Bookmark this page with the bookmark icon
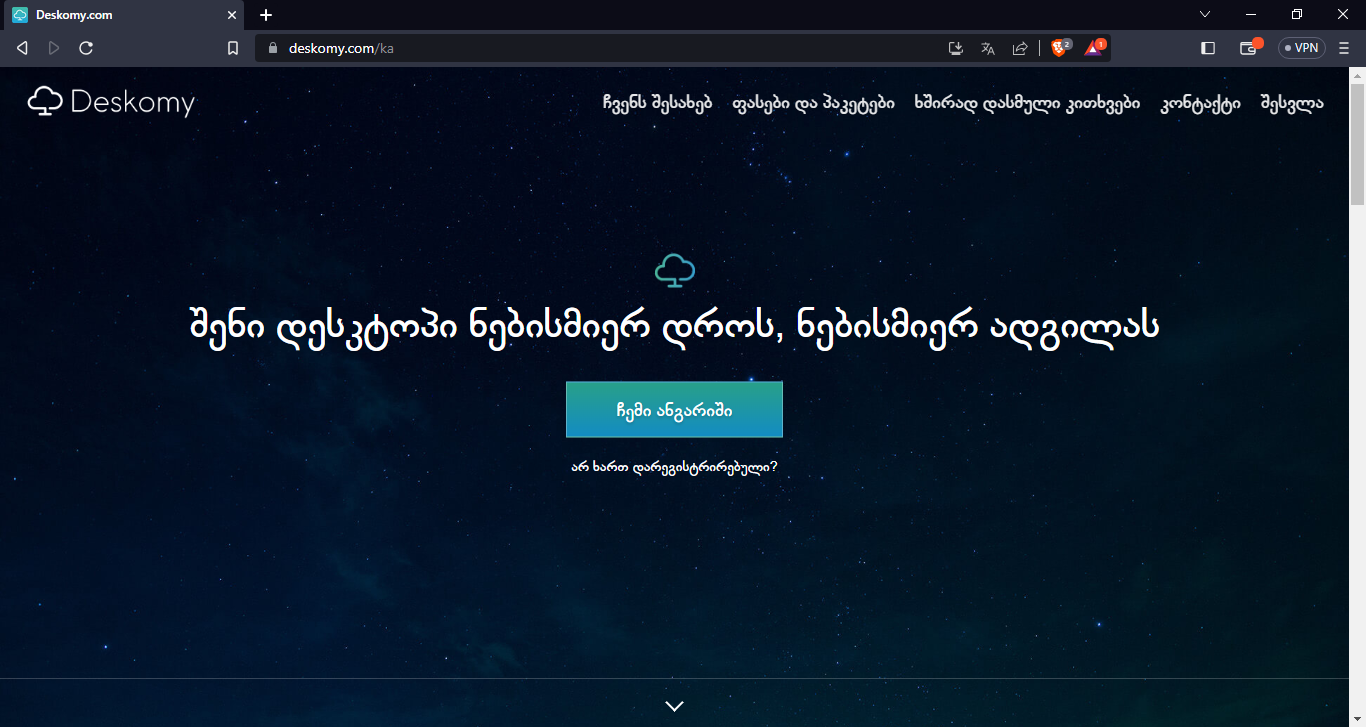This screenshot has width=1366, height=727. tap(233, 48)
